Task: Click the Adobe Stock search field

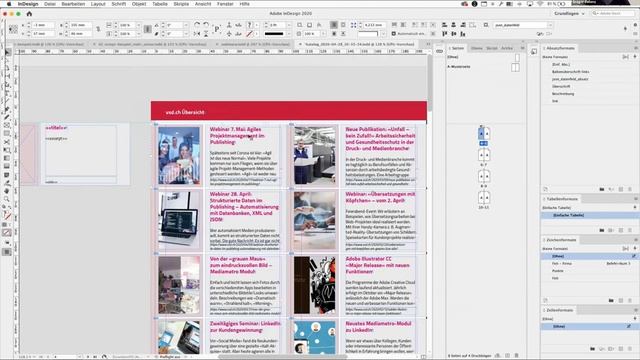Action: pos(613,13)
